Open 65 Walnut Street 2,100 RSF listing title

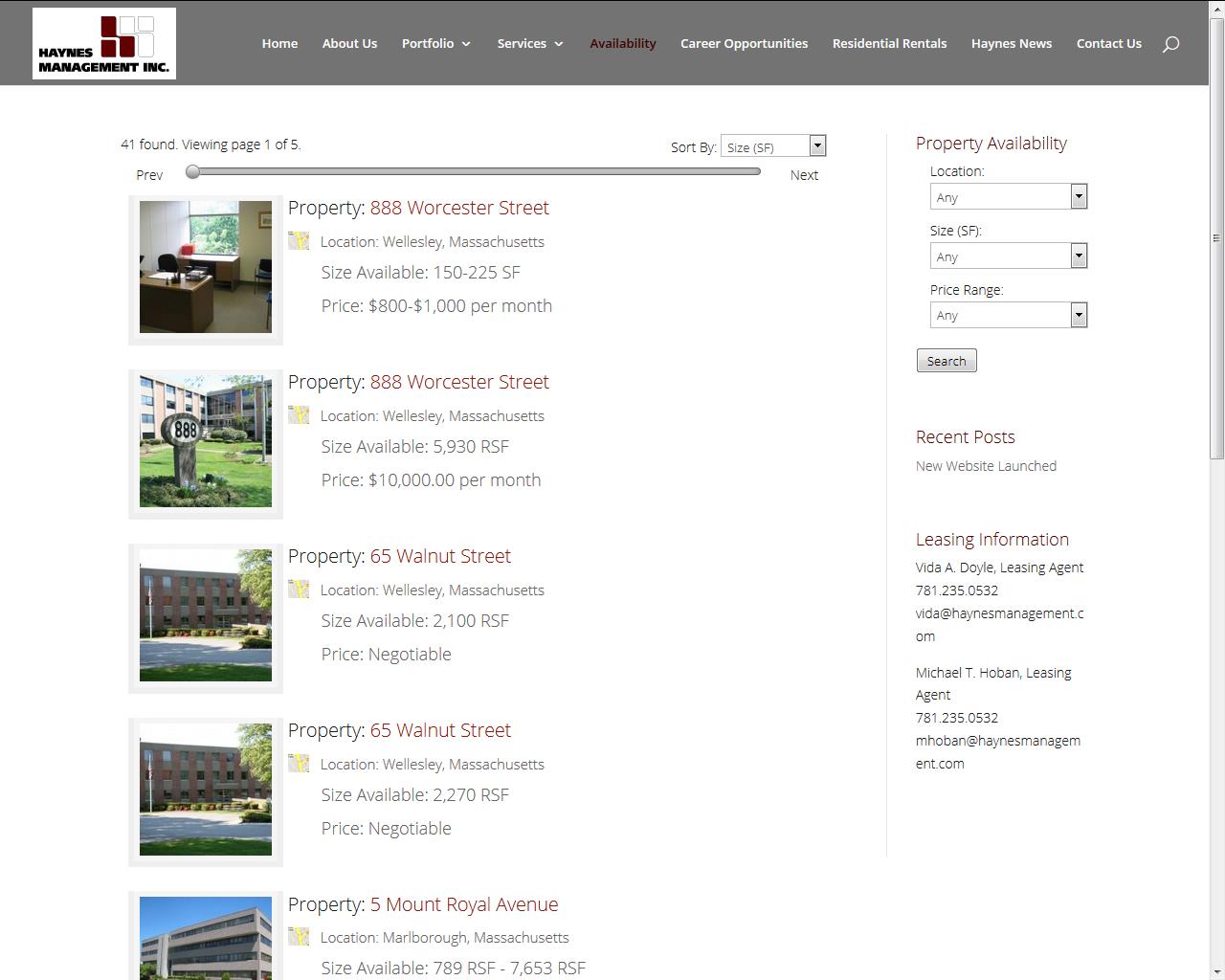click(x=440, y=556)
